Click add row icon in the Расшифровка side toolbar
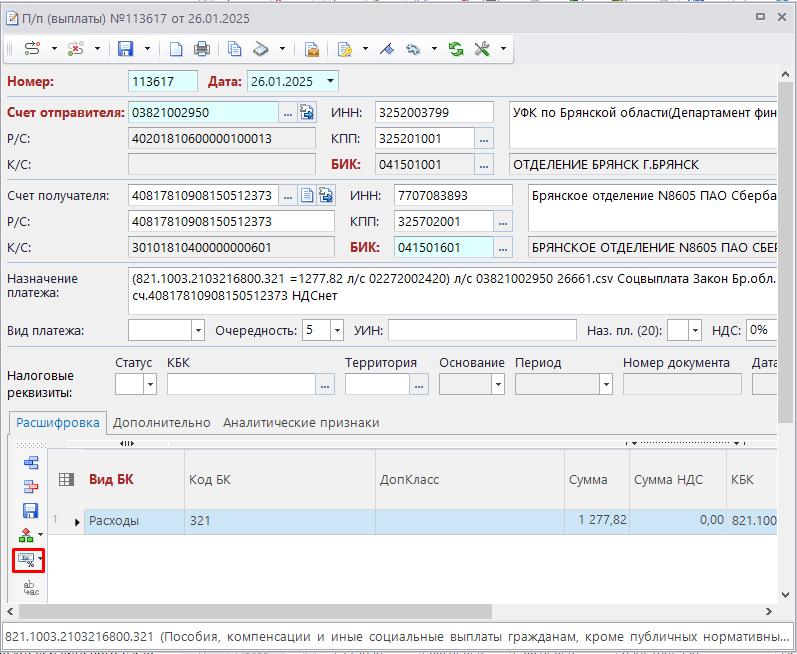Viewport: 797px width, 654px height. coord(30,462)
